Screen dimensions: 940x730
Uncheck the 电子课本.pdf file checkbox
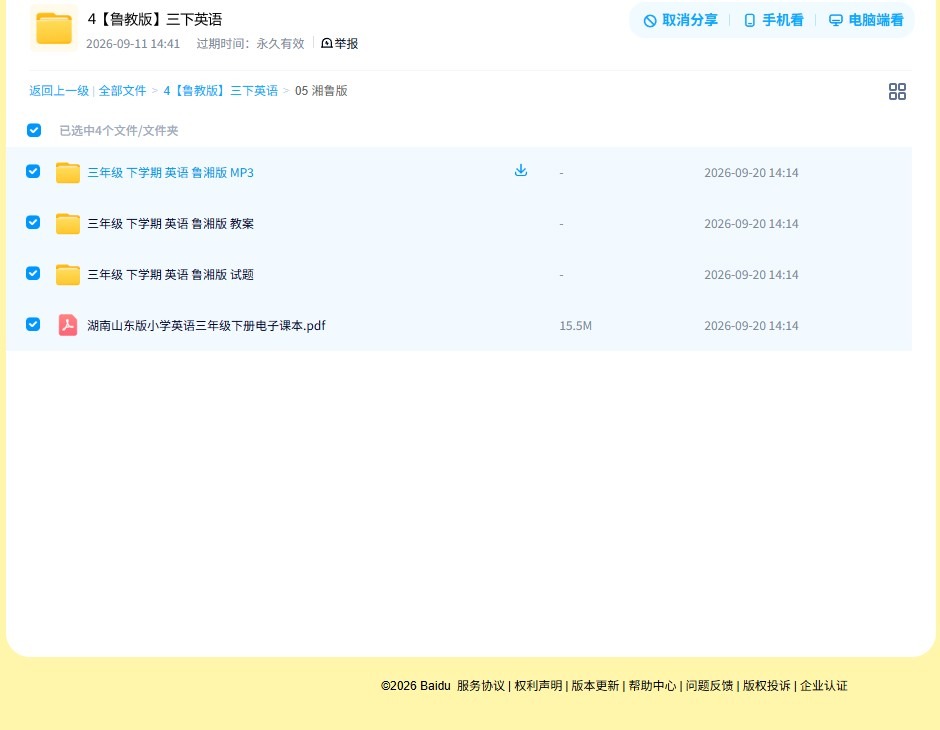tap(33, 324)
